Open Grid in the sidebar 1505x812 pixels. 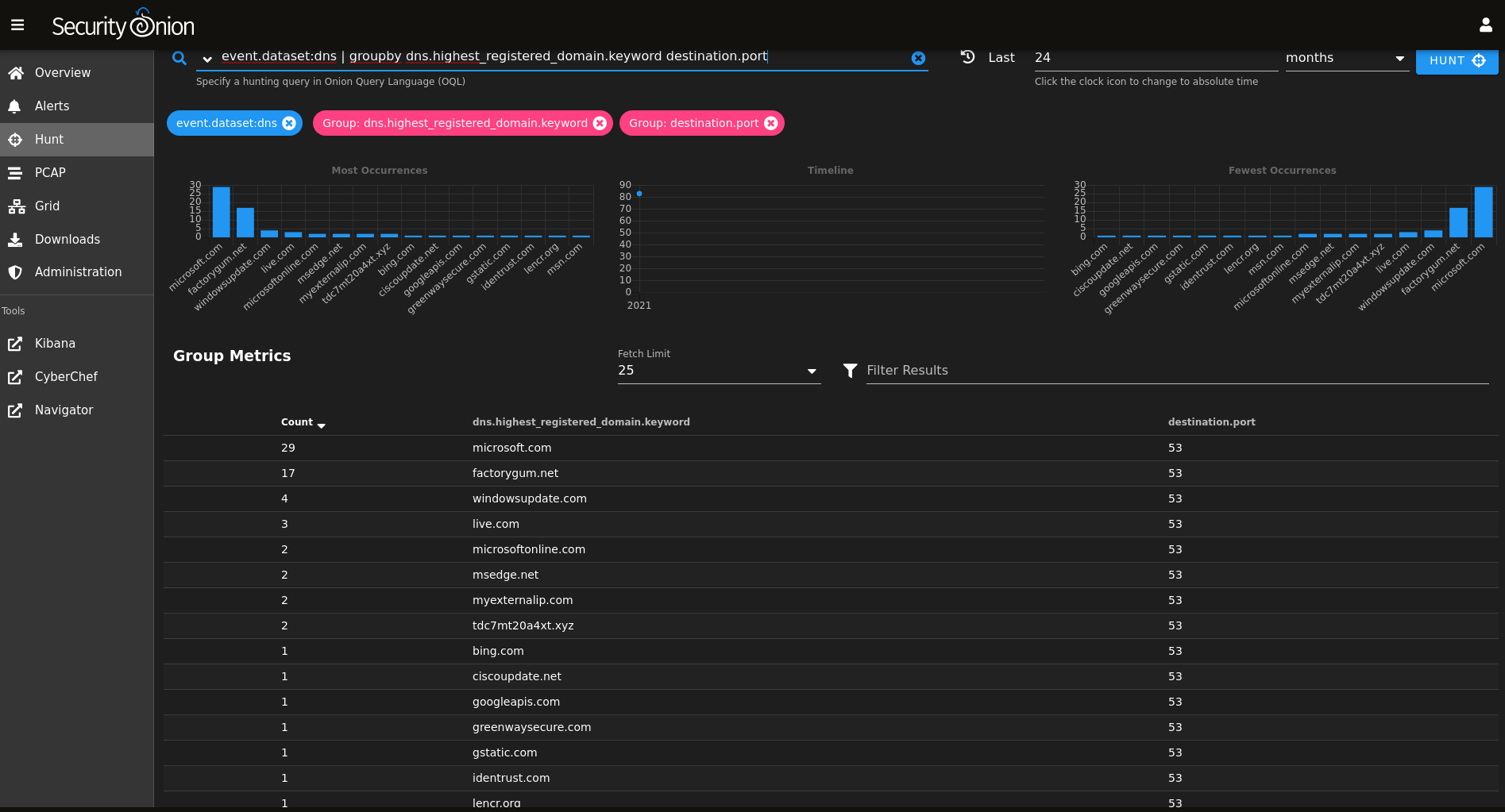coord(76,206)
